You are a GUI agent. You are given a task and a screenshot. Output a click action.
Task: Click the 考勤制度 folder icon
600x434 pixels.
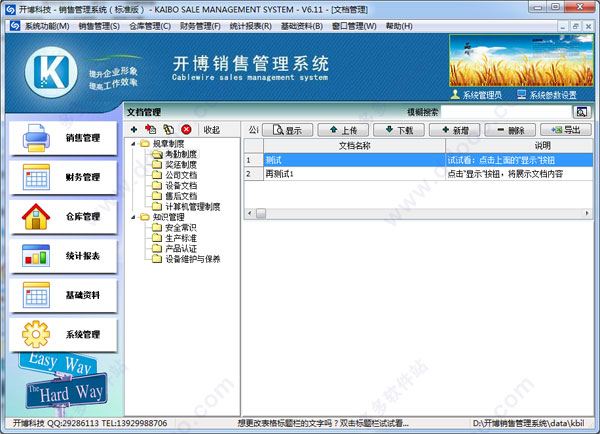(157, 154)
